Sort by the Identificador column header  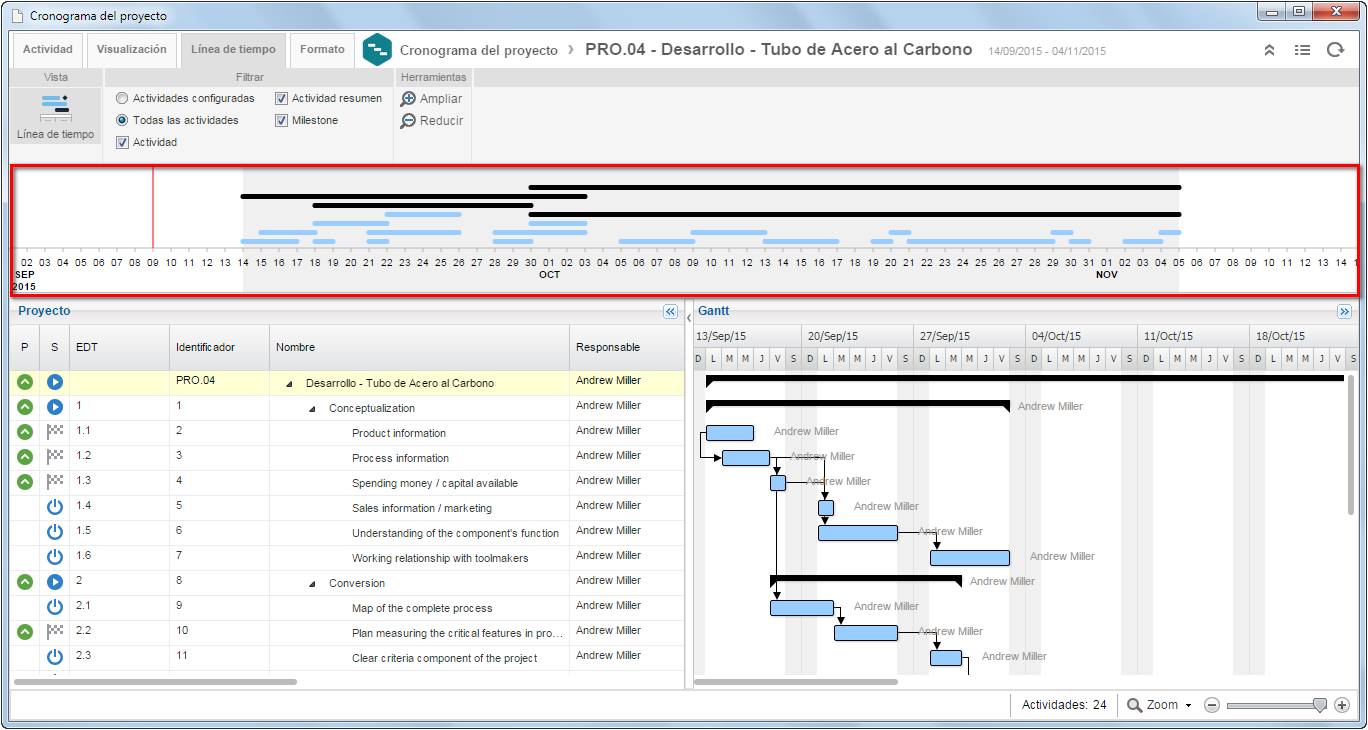219,347
